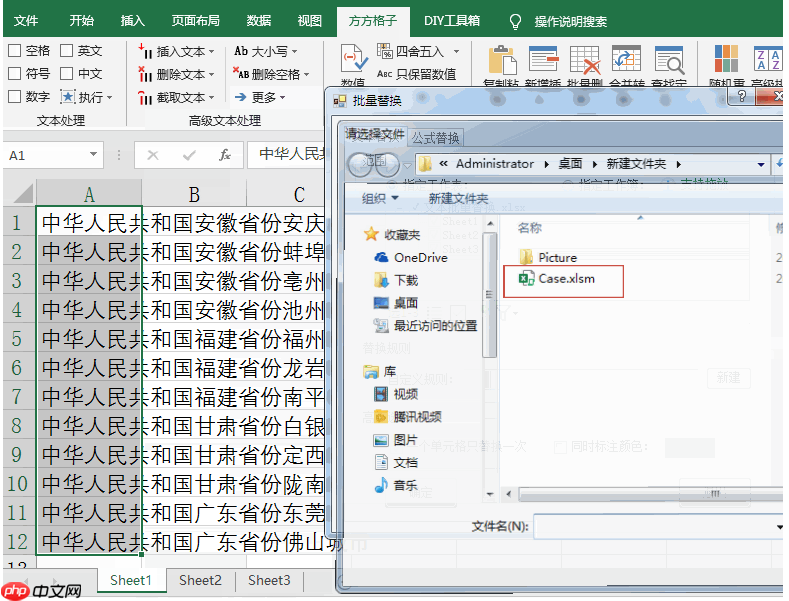
Task: Select column B header
Action: [194, 194]
